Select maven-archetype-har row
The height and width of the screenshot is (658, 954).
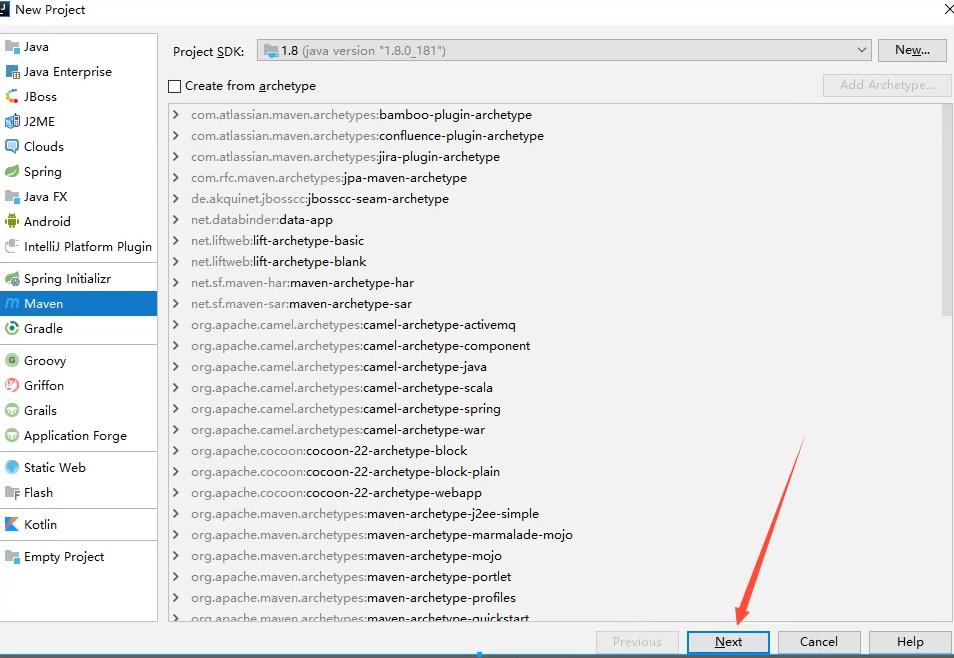point(555,282)
